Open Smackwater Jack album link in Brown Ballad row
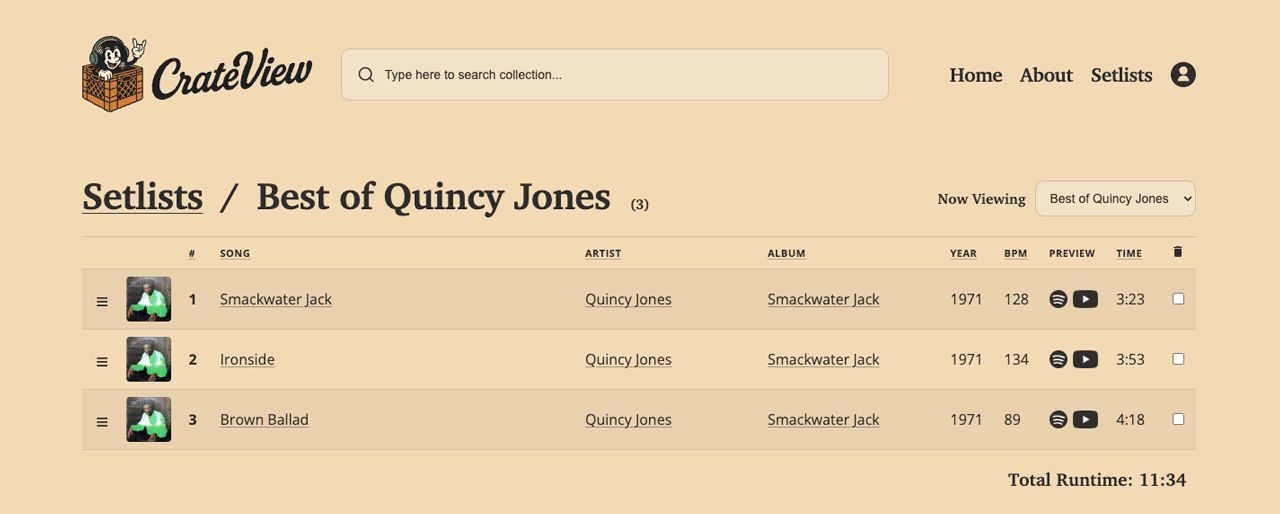Screen dimensions: 1280x514 pos(823,419)
